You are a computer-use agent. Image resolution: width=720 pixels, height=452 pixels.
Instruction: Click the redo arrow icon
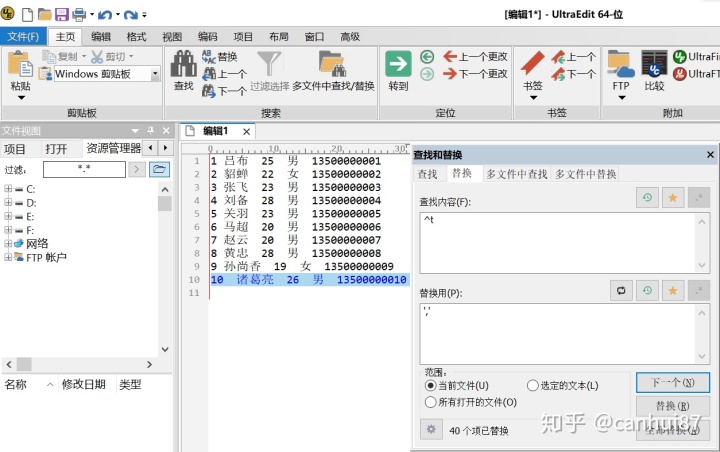point(131,15)
